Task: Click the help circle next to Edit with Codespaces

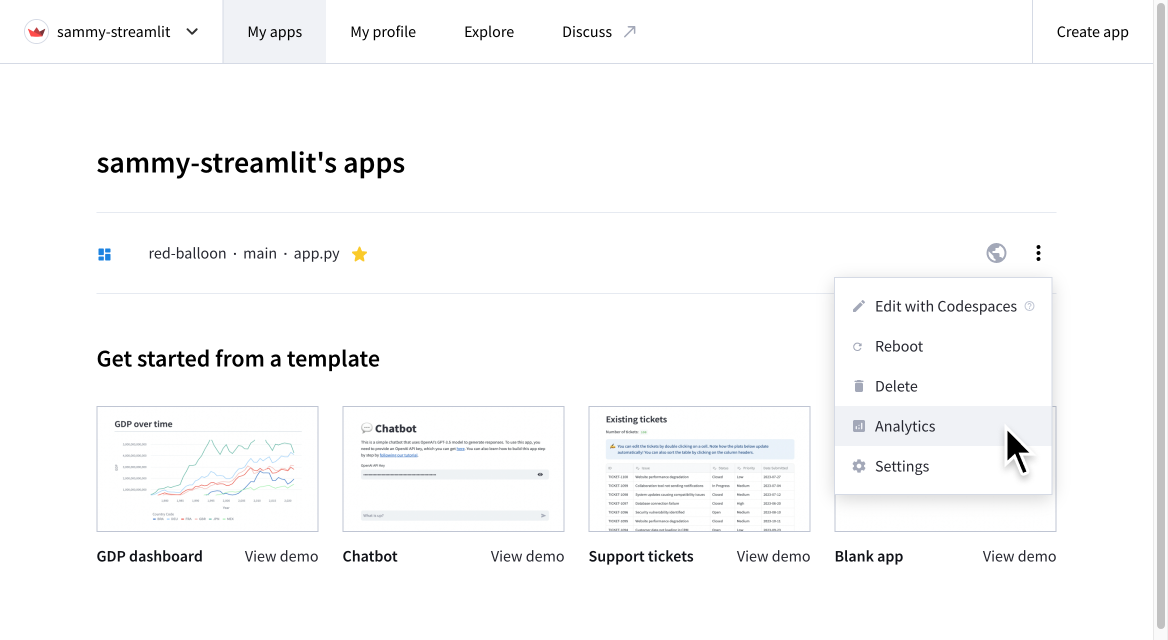Action: (x=1029, y=306)
